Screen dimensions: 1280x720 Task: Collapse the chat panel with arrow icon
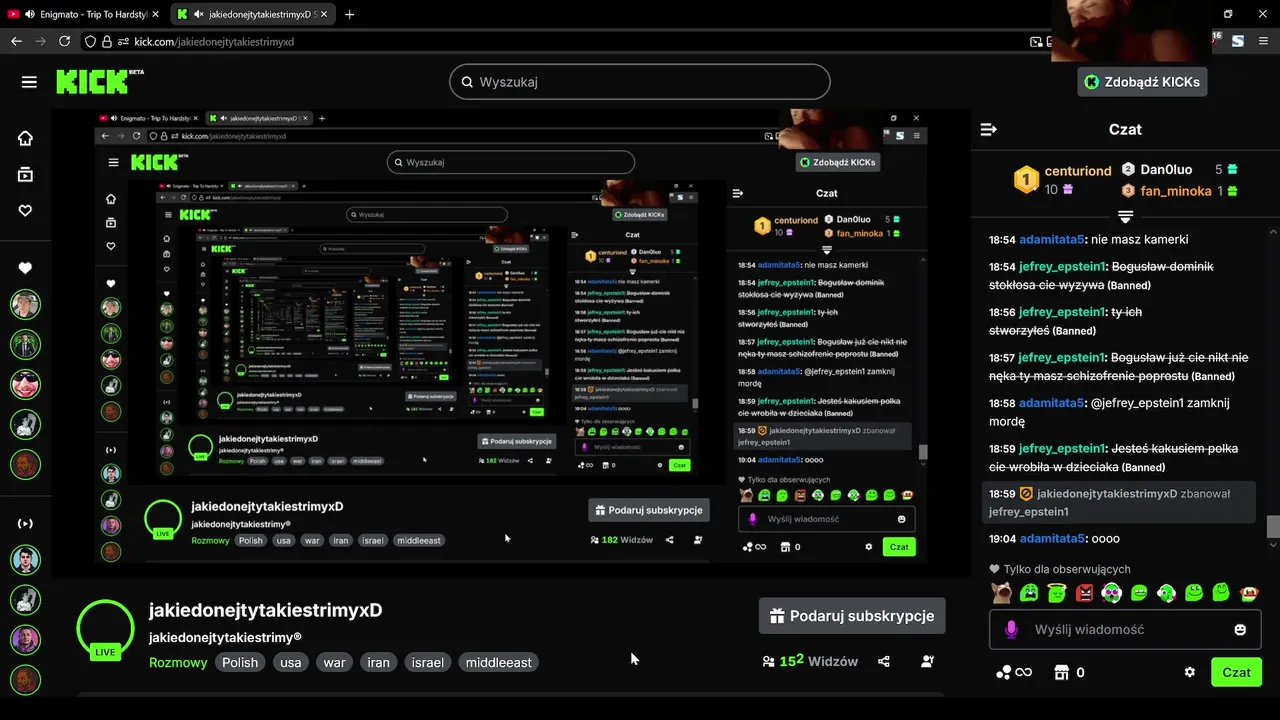989,130
